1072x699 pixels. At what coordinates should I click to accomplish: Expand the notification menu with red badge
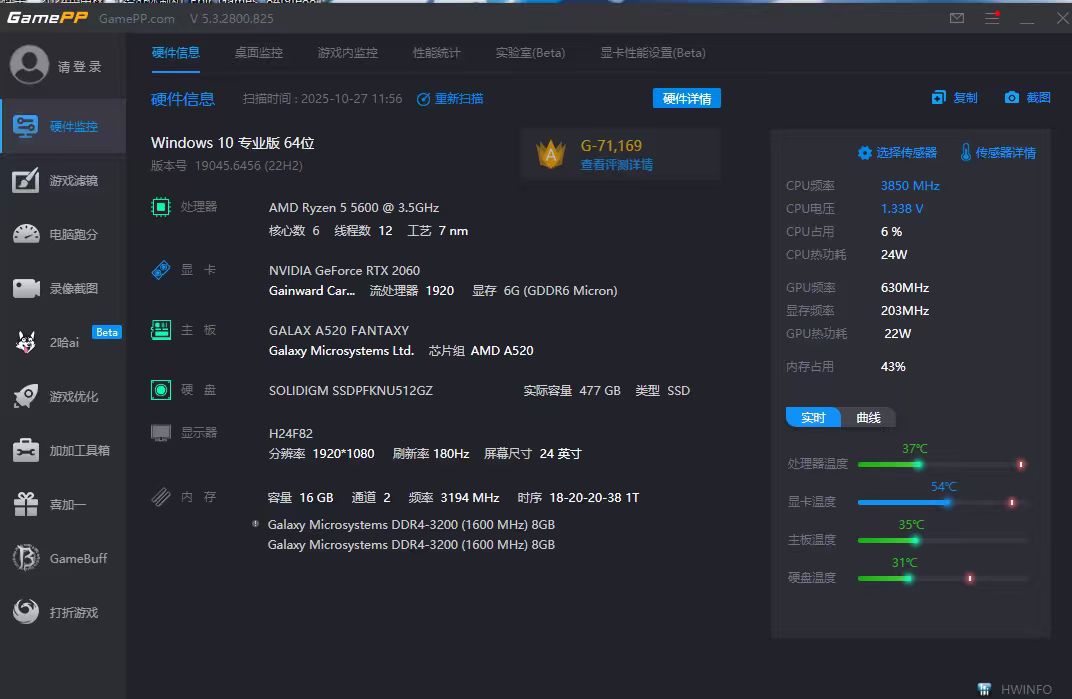click(x=991, y=18)
